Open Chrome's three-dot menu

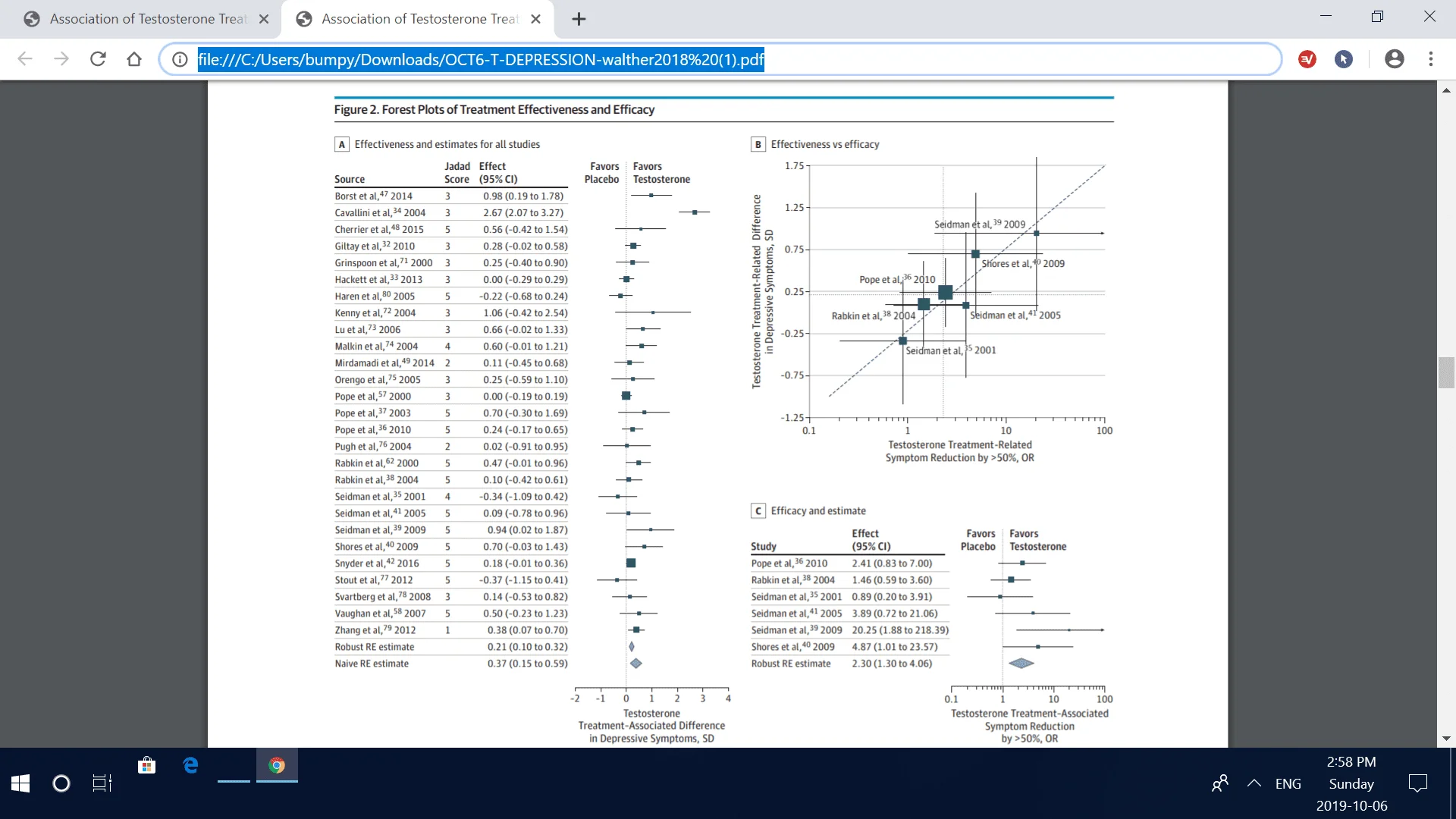coord(1431,59)
